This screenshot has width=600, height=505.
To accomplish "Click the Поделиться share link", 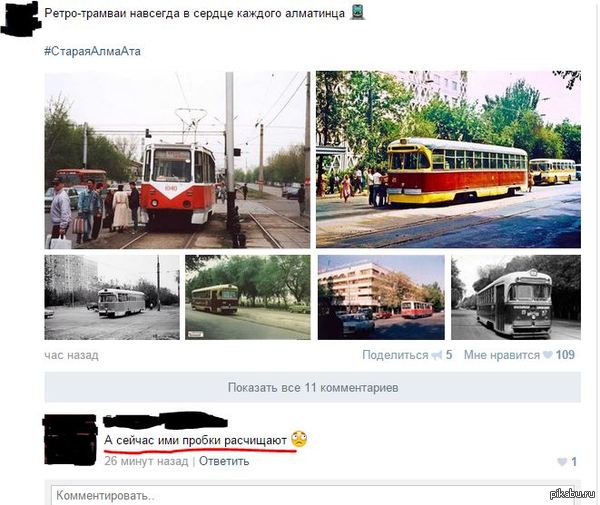I will click(x=395, y=355).
